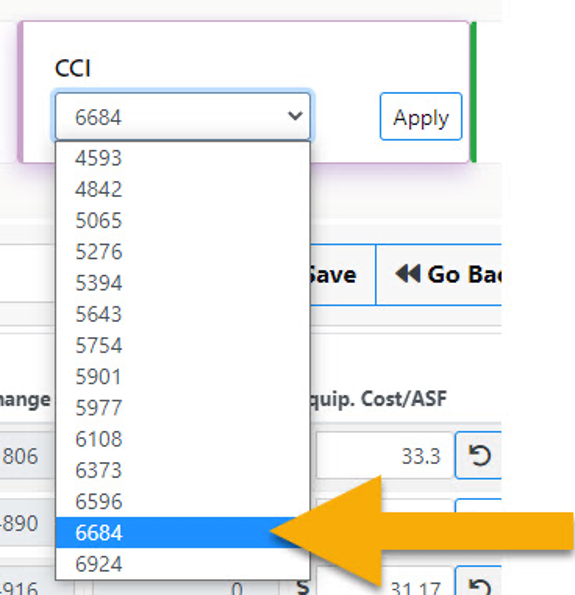Image resolution: width=575 pixels, height=595 pixels.
Task: Select the 5901 list entry
Action: 183,376
